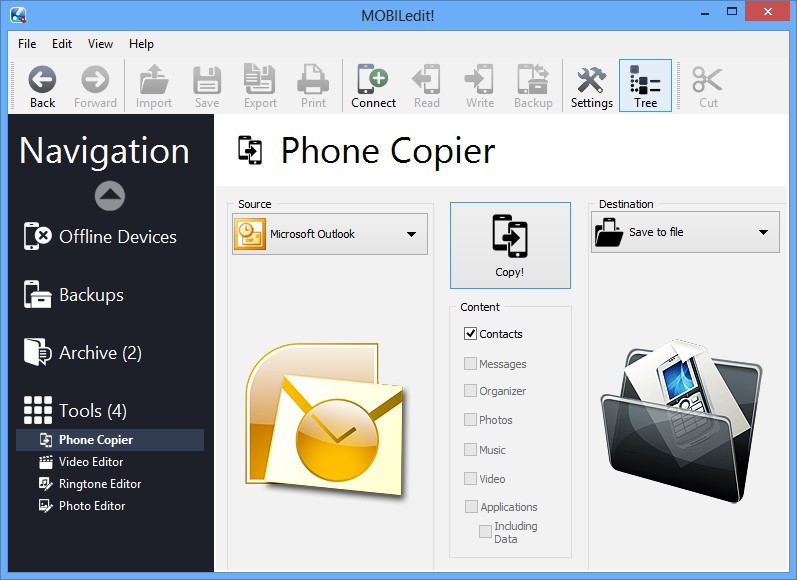Launch the Video Editor tool
The width and height of the screenshot is (797, 580).
(91, 462)
